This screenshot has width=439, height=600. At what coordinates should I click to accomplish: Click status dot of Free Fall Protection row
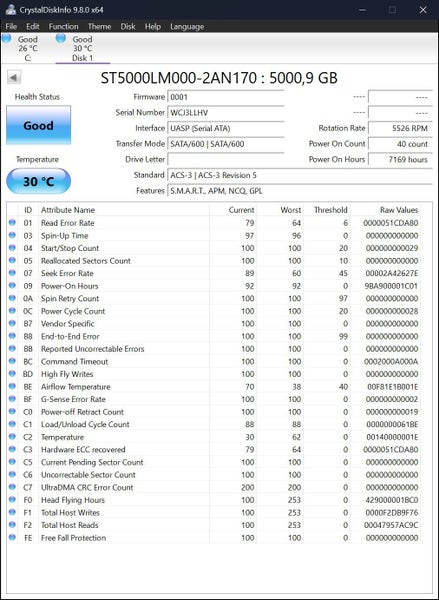[12, 537]
